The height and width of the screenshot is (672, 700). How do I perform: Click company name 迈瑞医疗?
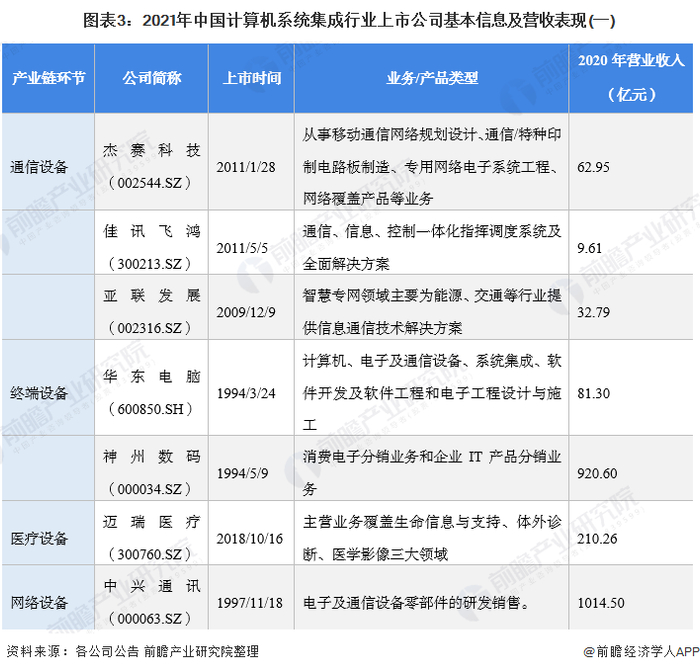(152, 522)
